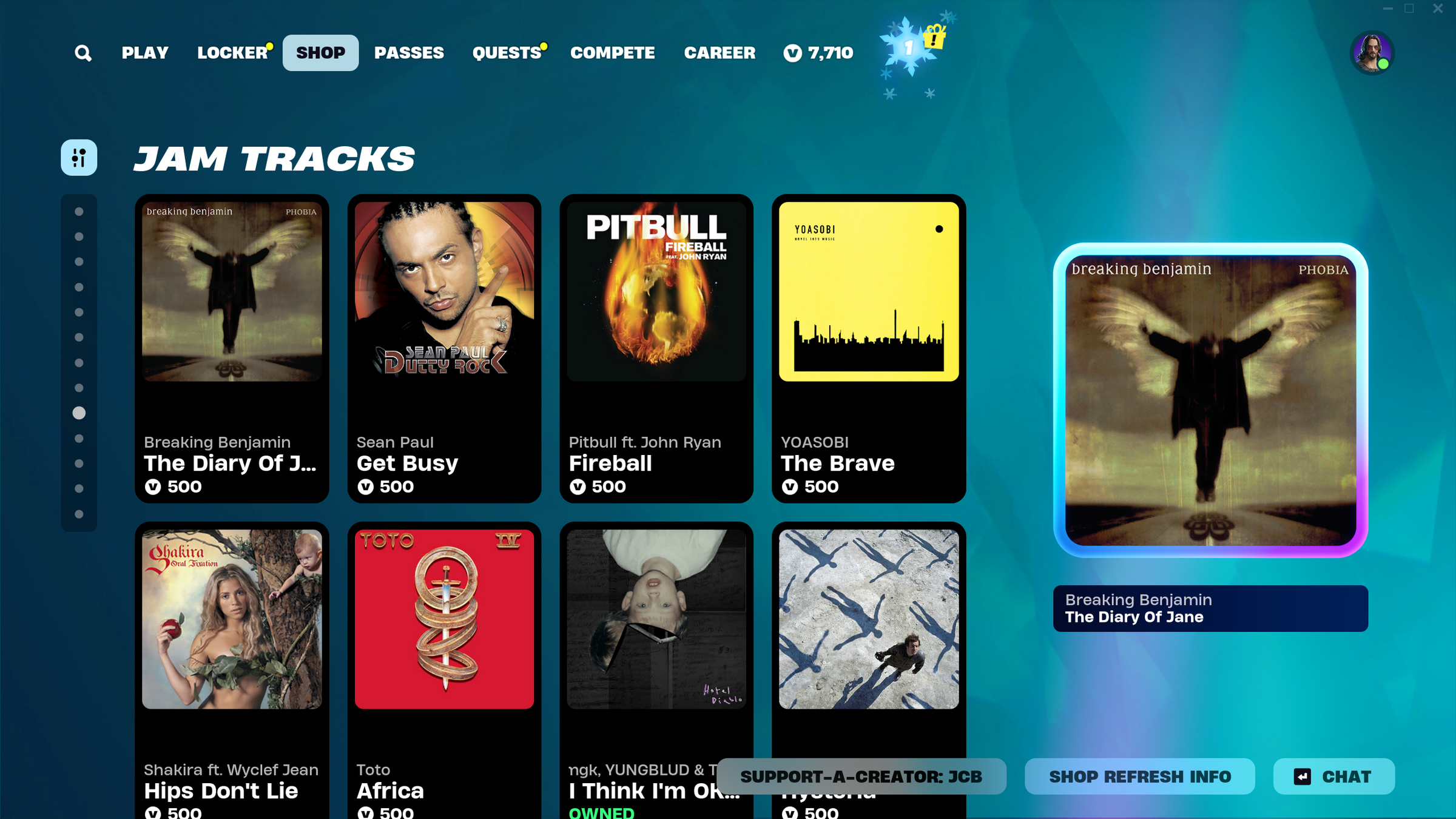Switch to the PLAY tab
Viewport: 1456px width, 819px height.
click(145, 53)
